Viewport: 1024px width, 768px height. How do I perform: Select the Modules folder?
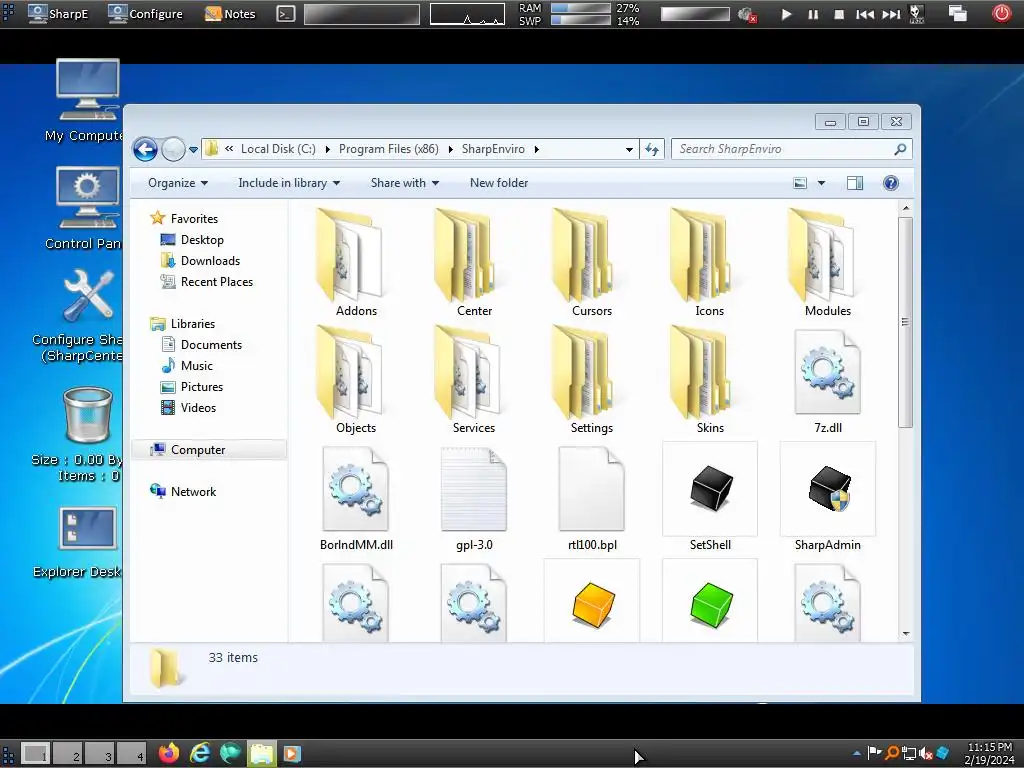pyautogui.click(x=827, y=263)
